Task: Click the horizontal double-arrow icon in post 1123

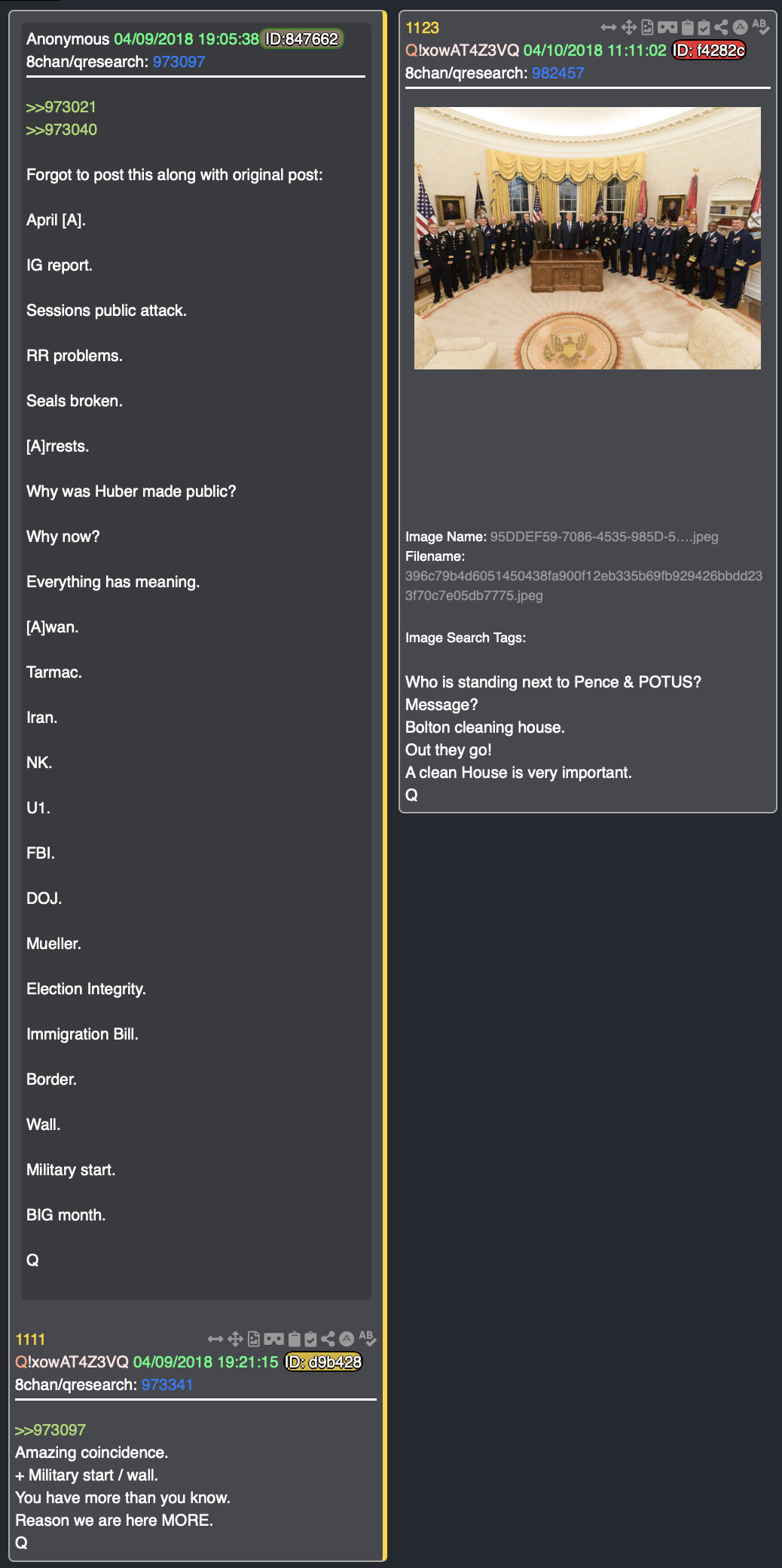Action: [609, 28]
